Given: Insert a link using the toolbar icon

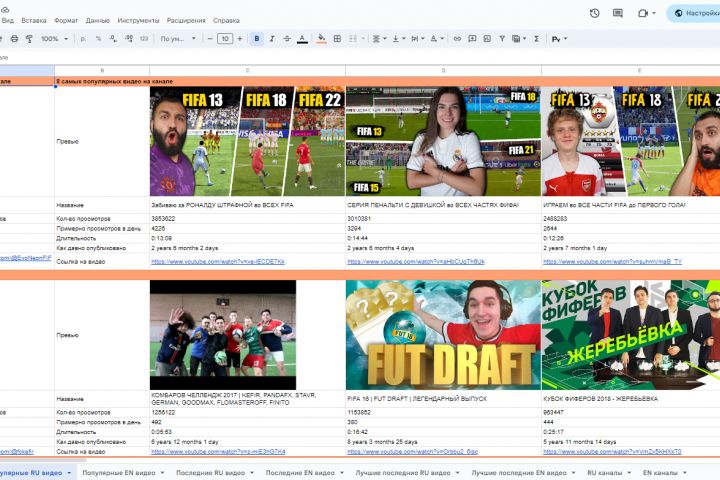Looking at the screenshot, I should [457, 39].
